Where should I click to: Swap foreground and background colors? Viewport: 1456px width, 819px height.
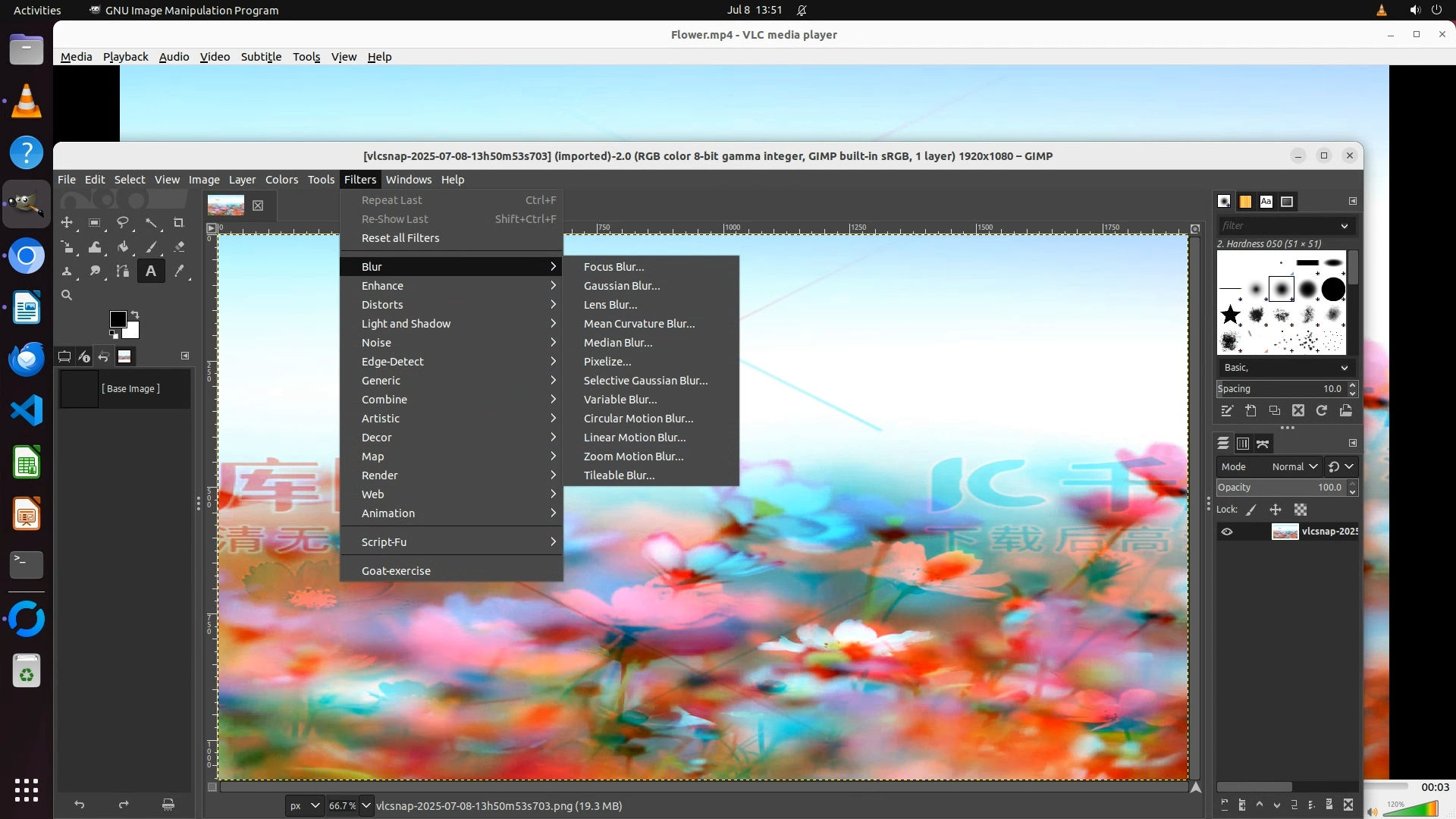click(135, 313)
